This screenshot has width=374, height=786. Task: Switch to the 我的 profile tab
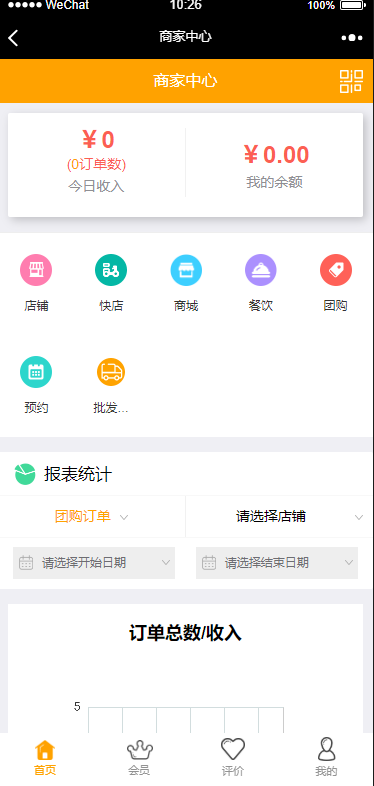click(326, 758)
